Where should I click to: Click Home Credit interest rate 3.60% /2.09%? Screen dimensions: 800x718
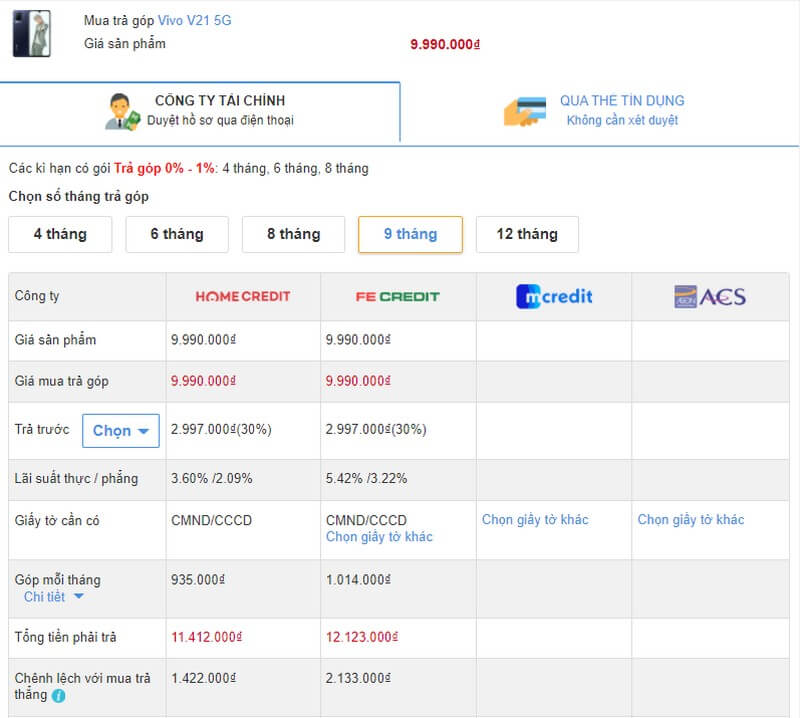[212, 478]
